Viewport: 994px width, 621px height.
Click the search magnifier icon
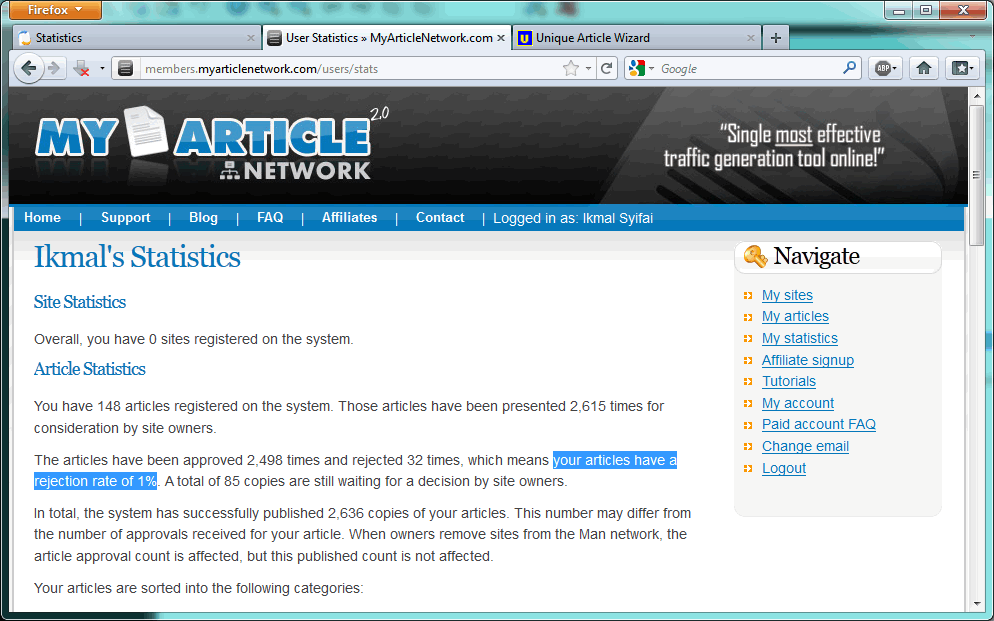point(849,68)
